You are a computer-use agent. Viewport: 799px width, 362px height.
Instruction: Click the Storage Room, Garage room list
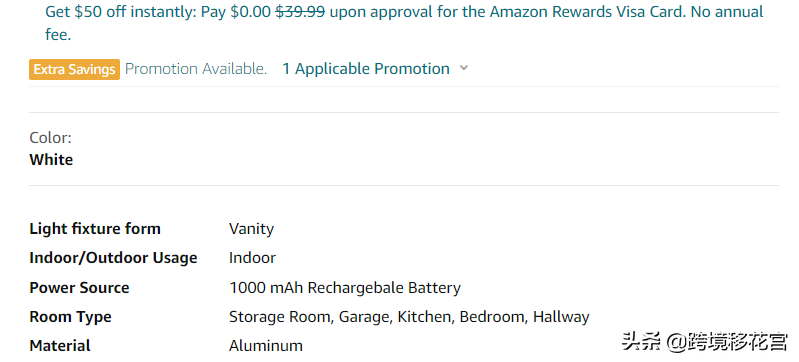(409, 317)
